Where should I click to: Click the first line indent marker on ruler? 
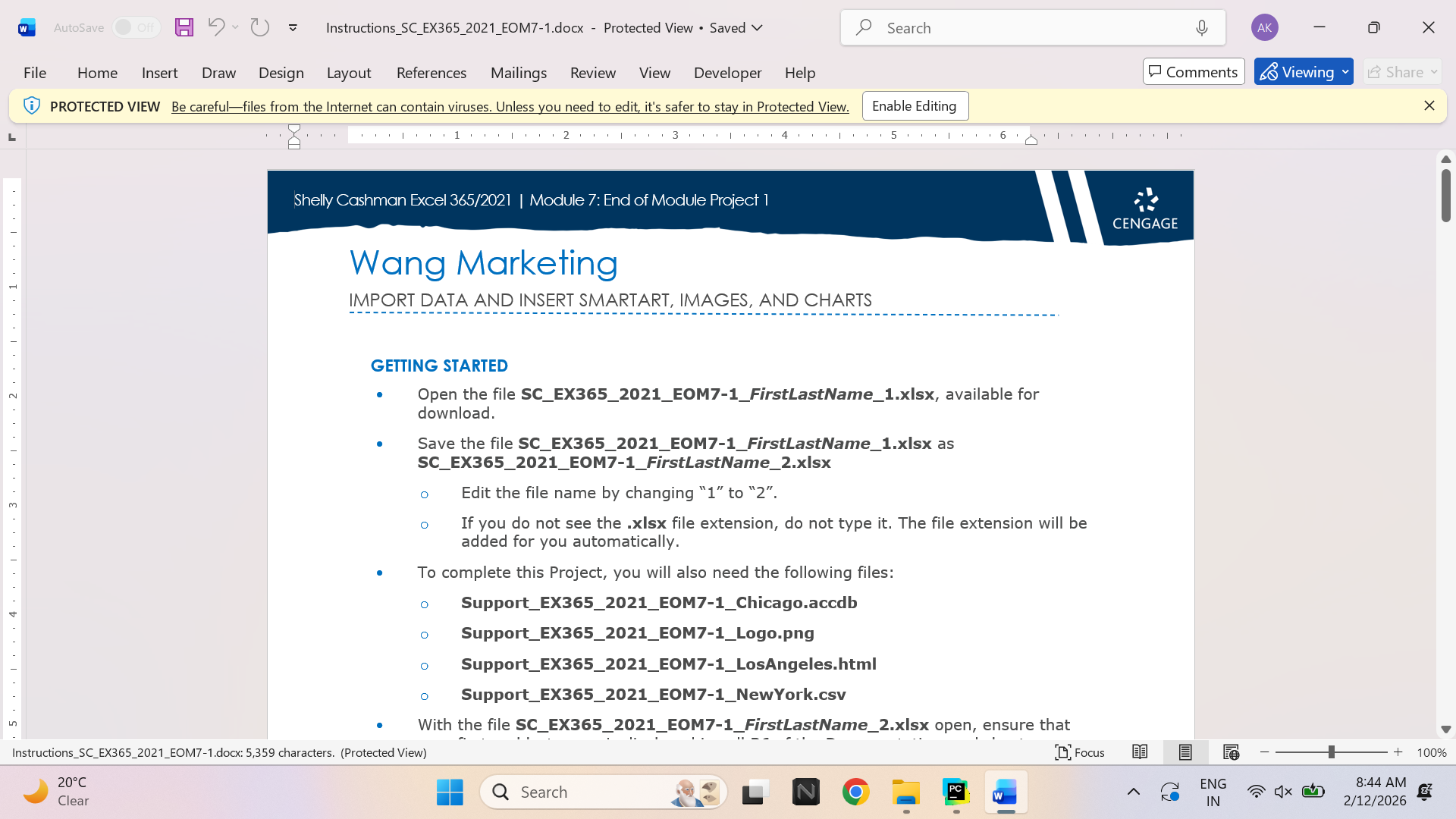point(294,130)
